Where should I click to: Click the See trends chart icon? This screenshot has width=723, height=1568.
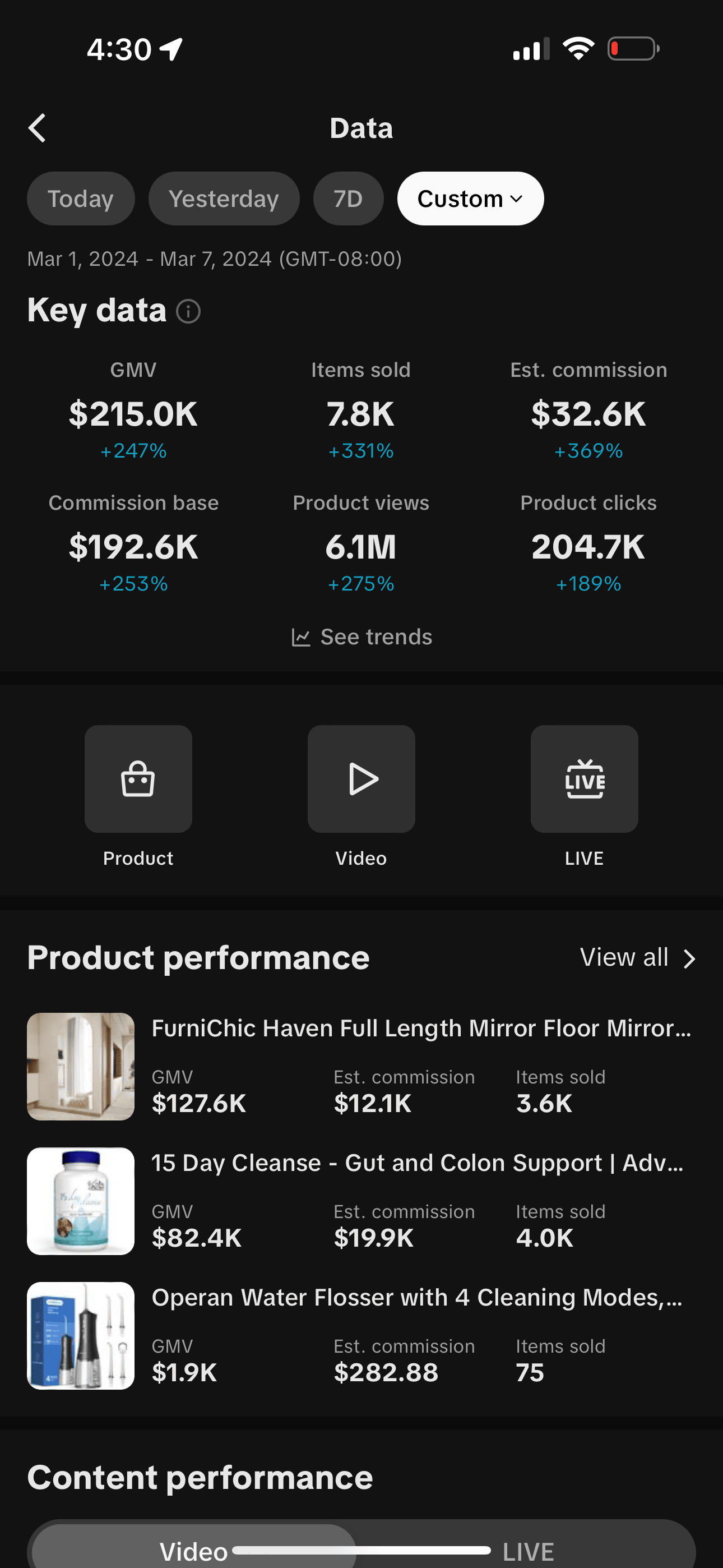coord(300,637)
